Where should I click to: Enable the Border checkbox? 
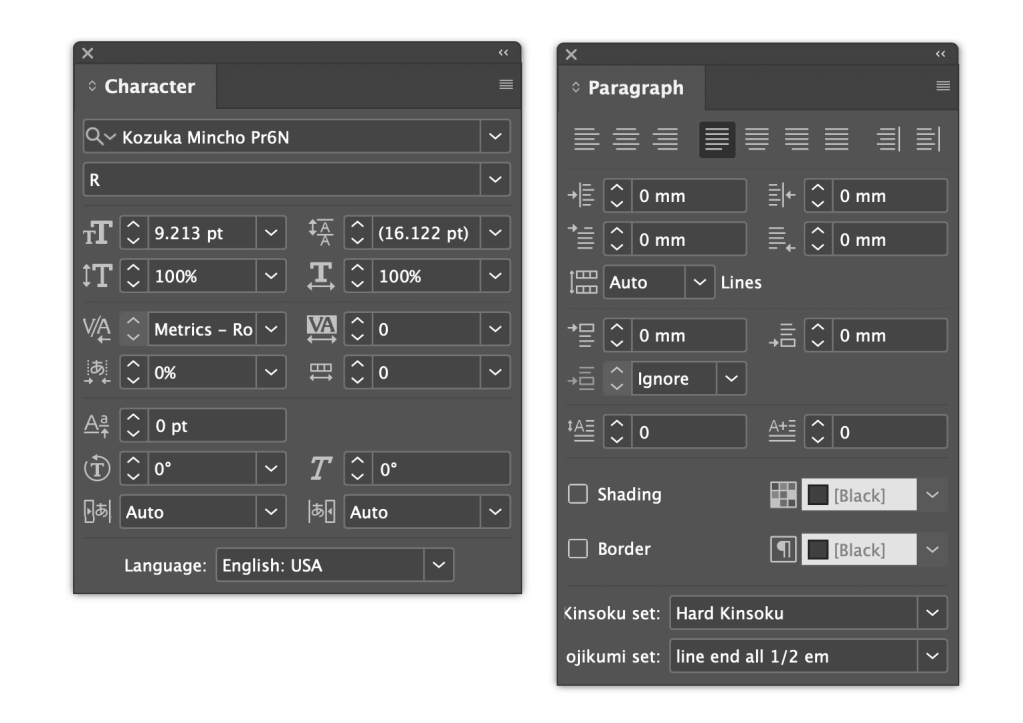coord(578,549)
